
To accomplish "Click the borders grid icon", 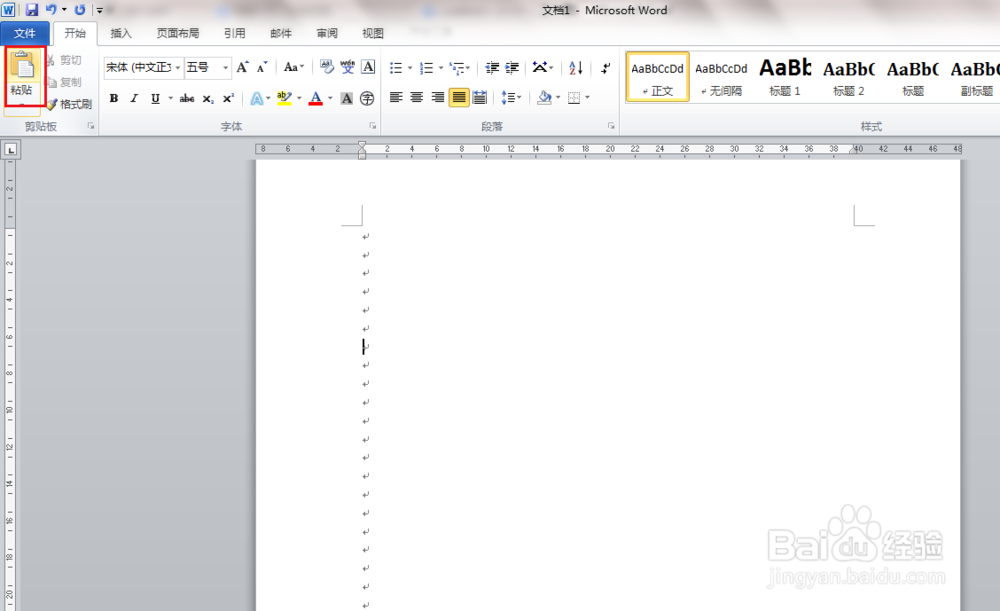I will [x=574, y=98].
